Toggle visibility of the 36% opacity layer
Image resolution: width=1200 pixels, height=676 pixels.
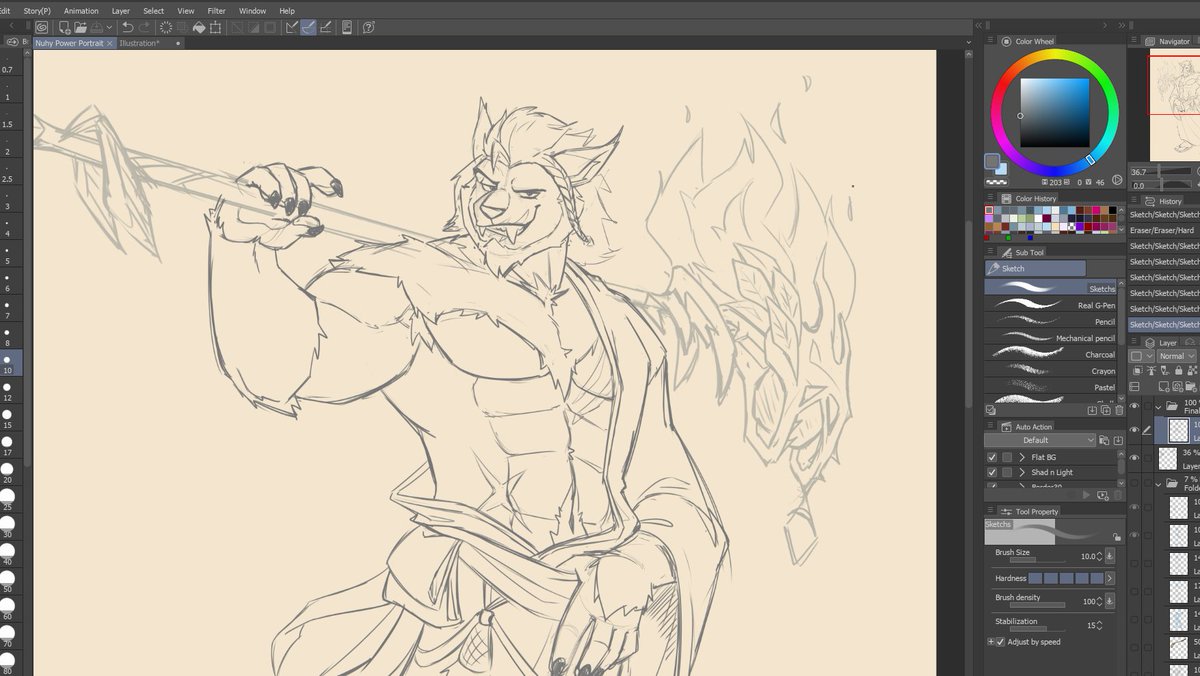[1134, 459]
